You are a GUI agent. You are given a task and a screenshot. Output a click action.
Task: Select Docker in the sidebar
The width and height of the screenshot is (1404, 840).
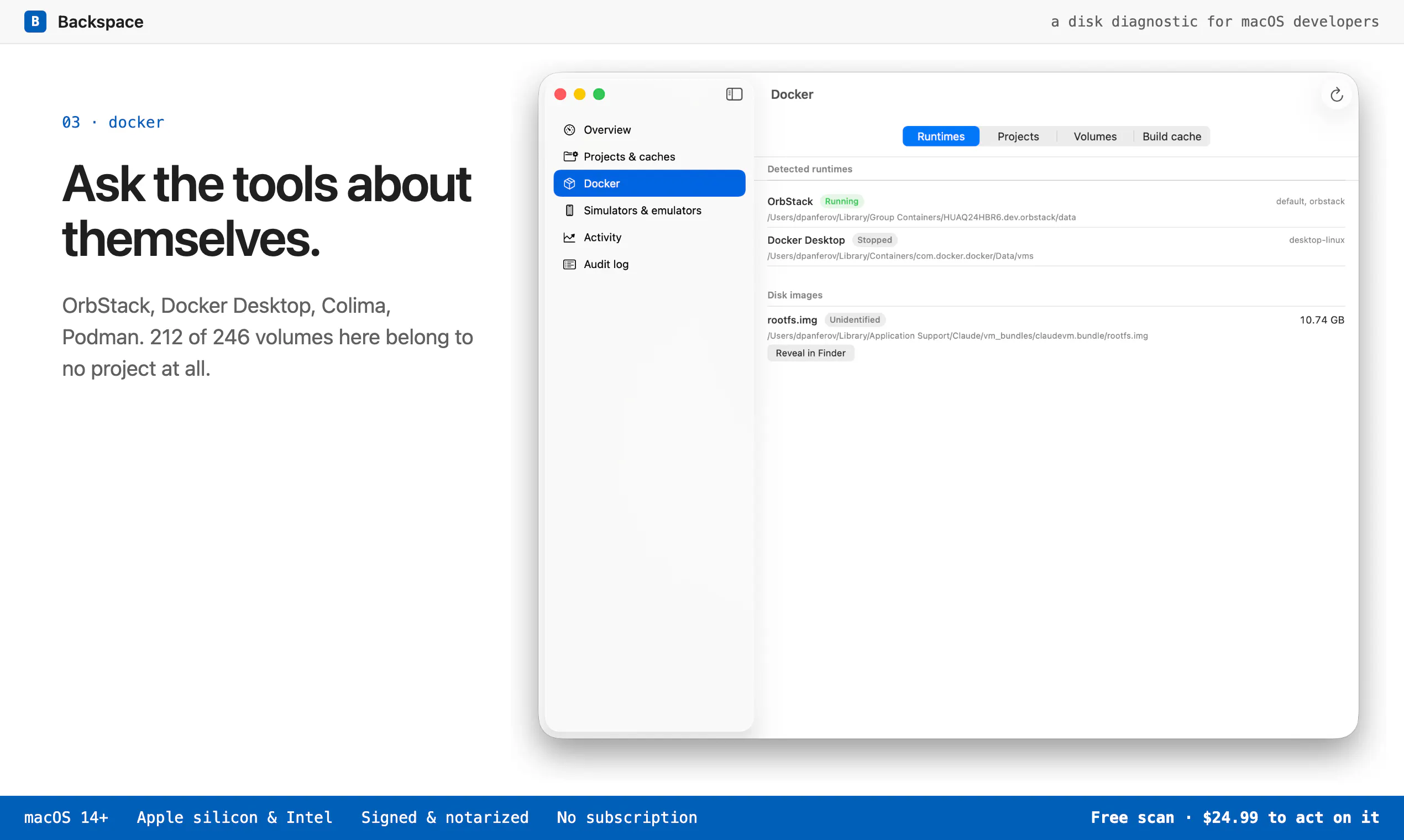[x=649, y=183]
